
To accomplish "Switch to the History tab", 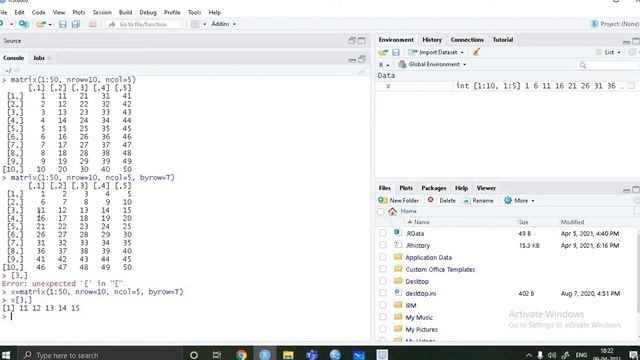I will click(x=432, y=40).
